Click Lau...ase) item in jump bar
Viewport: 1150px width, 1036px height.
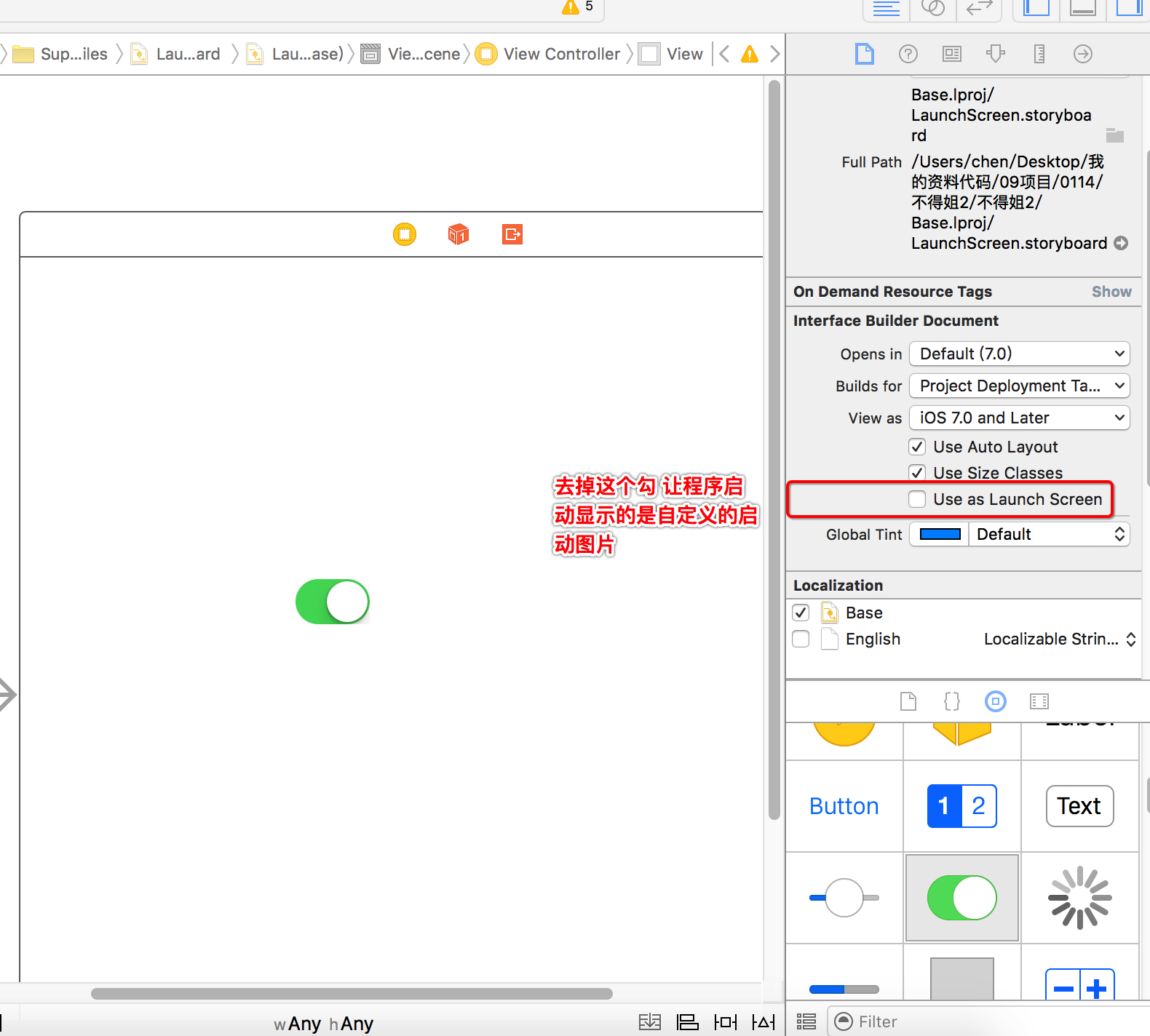coord(295,54)
